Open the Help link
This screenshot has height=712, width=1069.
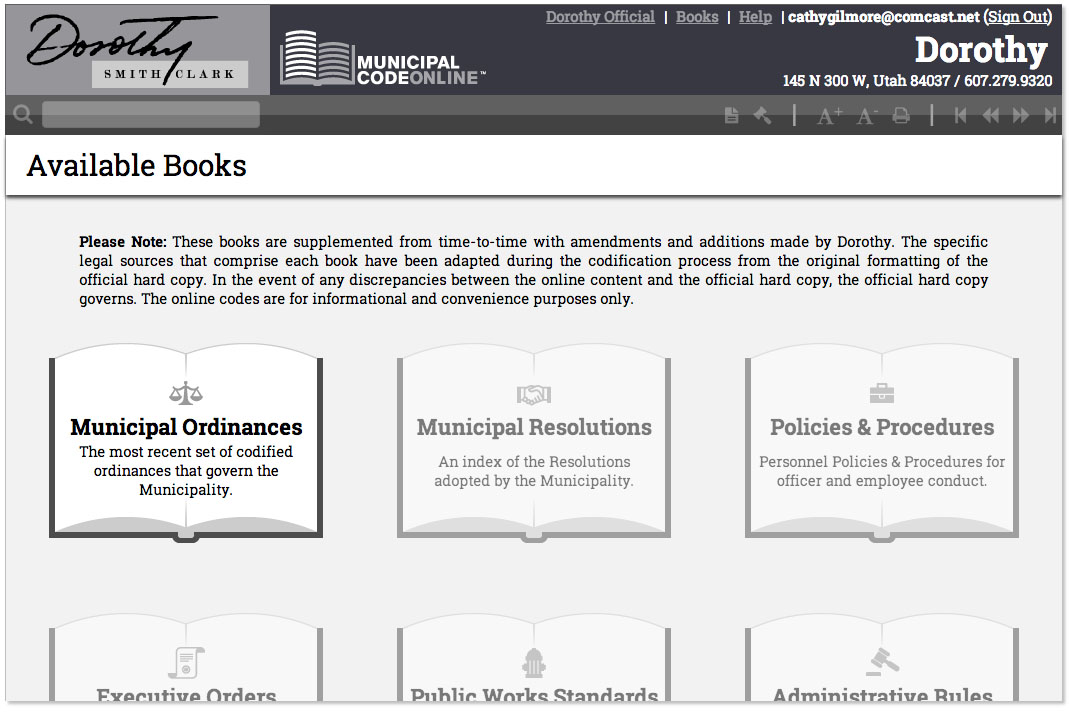(x=755, y=17)
